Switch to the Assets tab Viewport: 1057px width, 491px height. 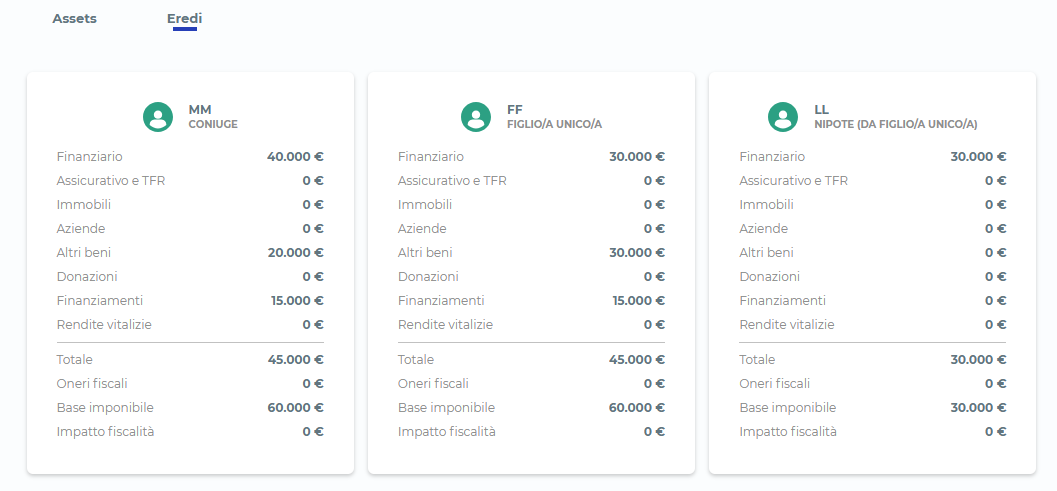tap(75, 19)
